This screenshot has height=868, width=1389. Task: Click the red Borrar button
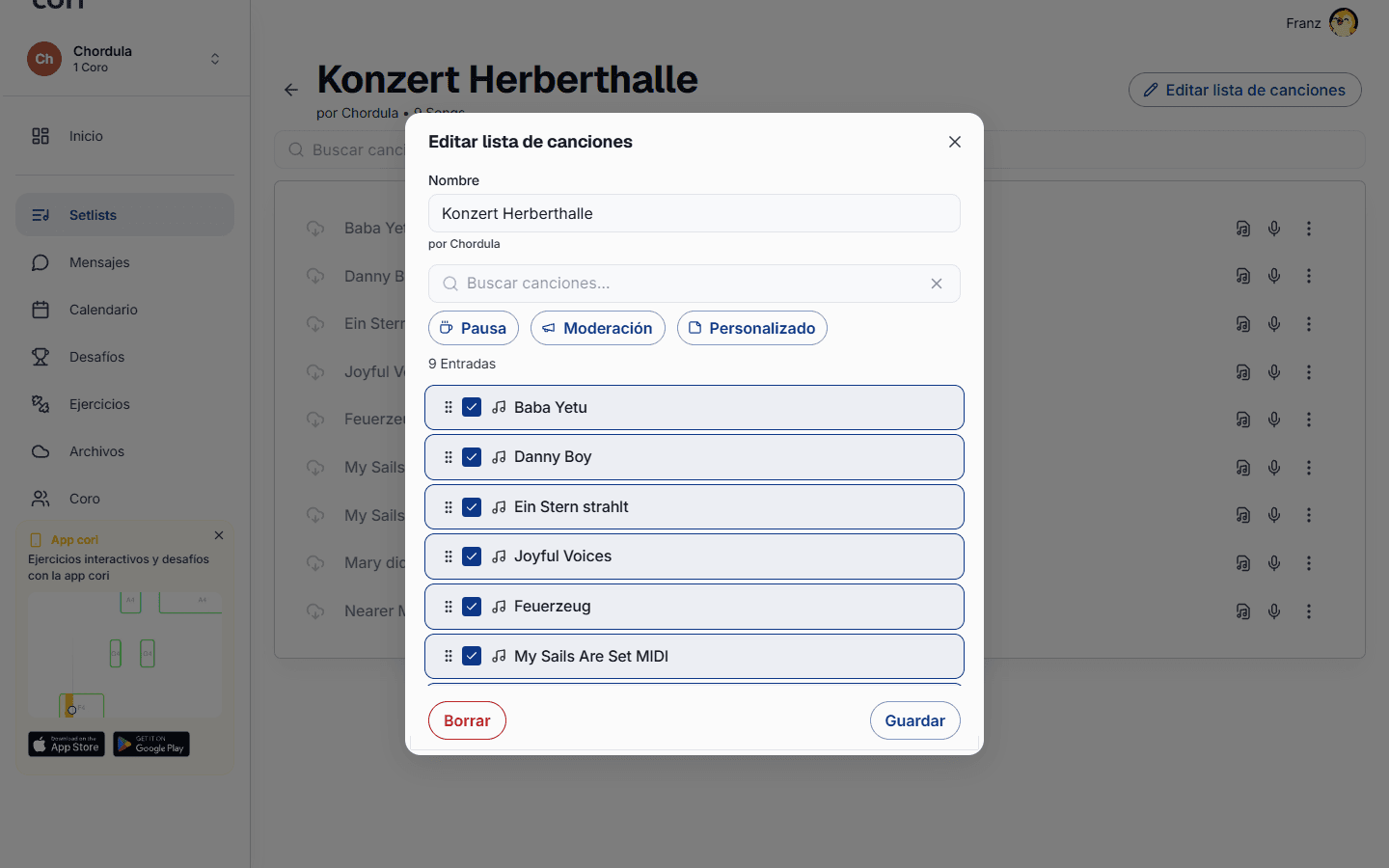(x=467, y=720)
